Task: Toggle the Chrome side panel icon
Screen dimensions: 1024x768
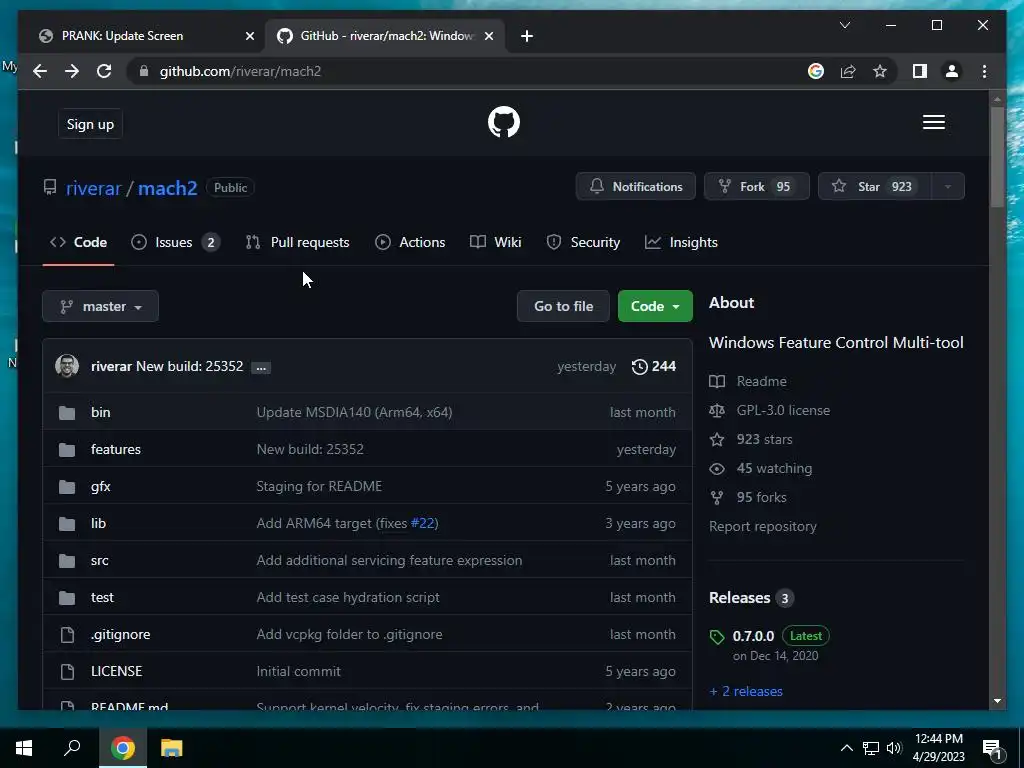Action: (x=920, y=71)
